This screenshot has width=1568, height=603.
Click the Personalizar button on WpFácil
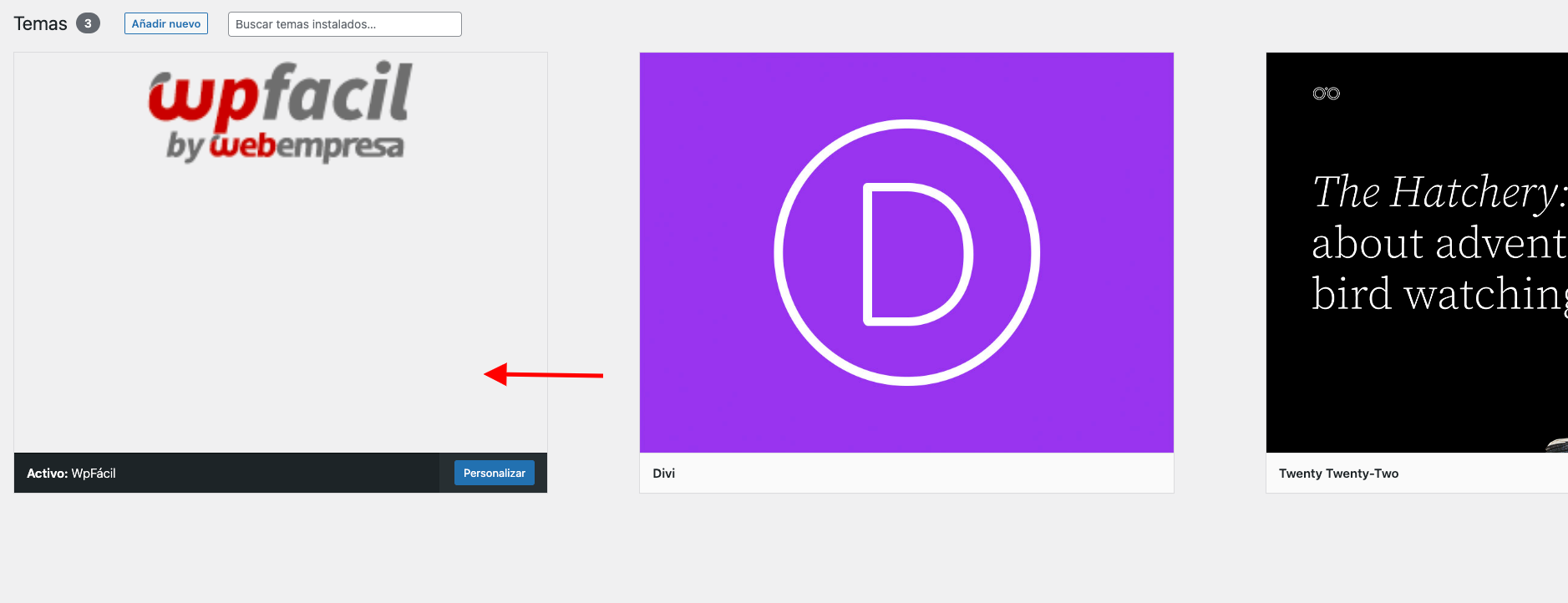494,473
